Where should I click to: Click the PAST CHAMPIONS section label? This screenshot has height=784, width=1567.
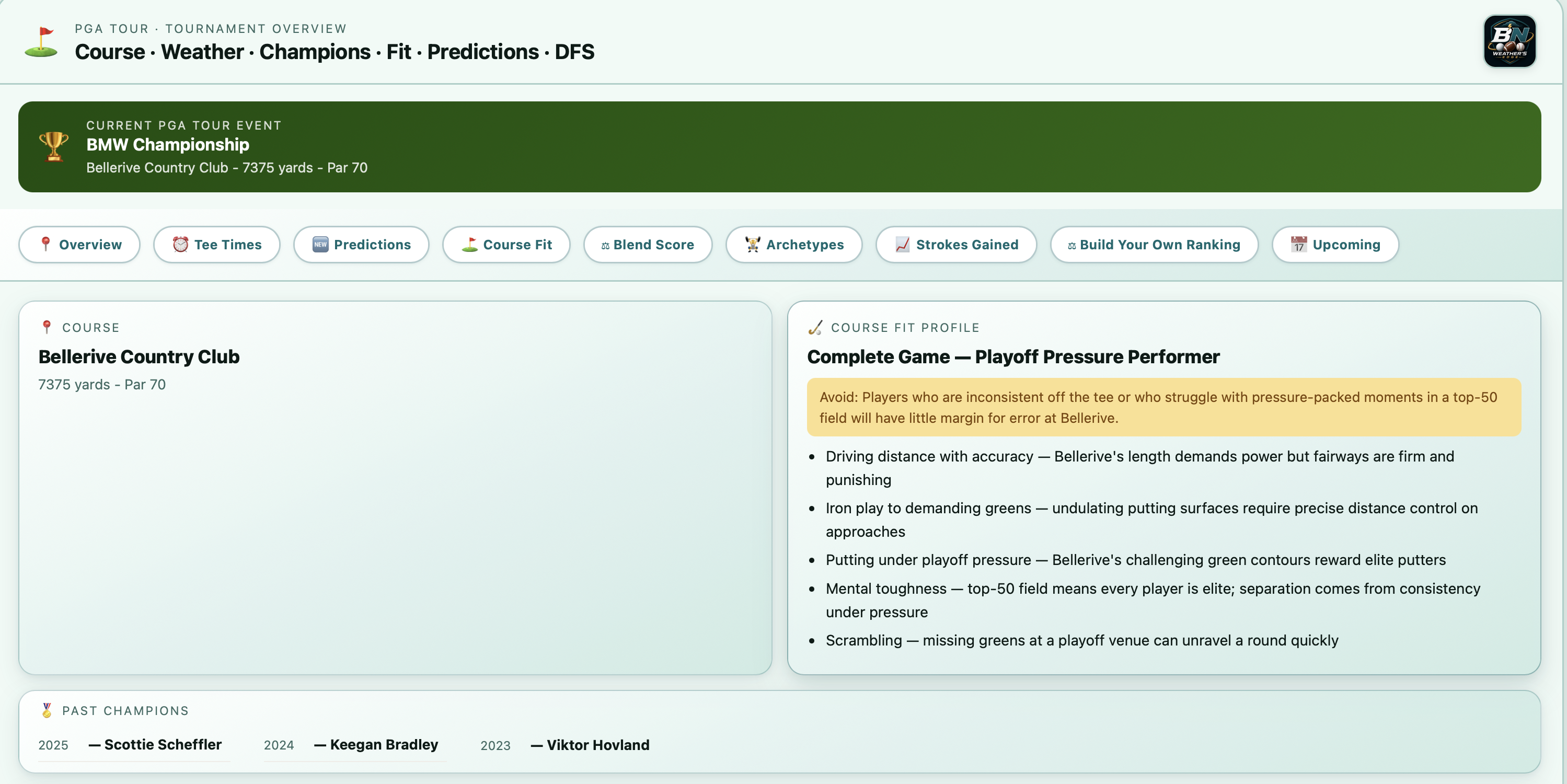coord(125,710)
